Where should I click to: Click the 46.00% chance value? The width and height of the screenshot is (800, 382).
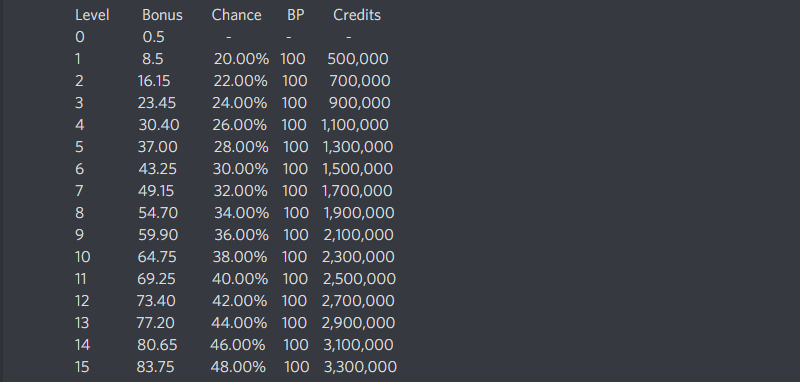(238, 345)
